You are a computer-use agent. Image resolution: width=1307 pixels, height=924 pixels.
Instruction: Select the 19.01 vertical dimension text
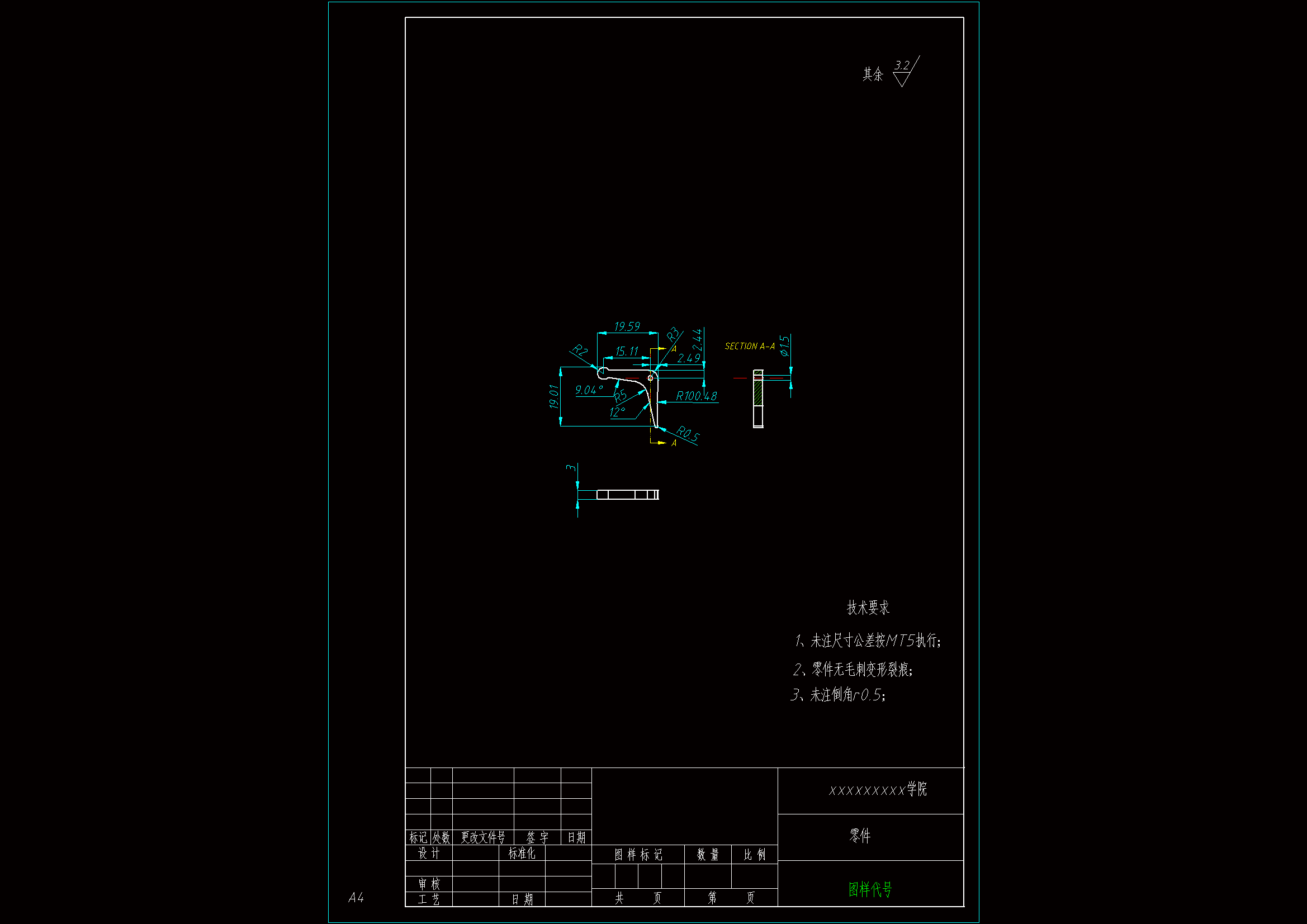[x=554, y=396]
